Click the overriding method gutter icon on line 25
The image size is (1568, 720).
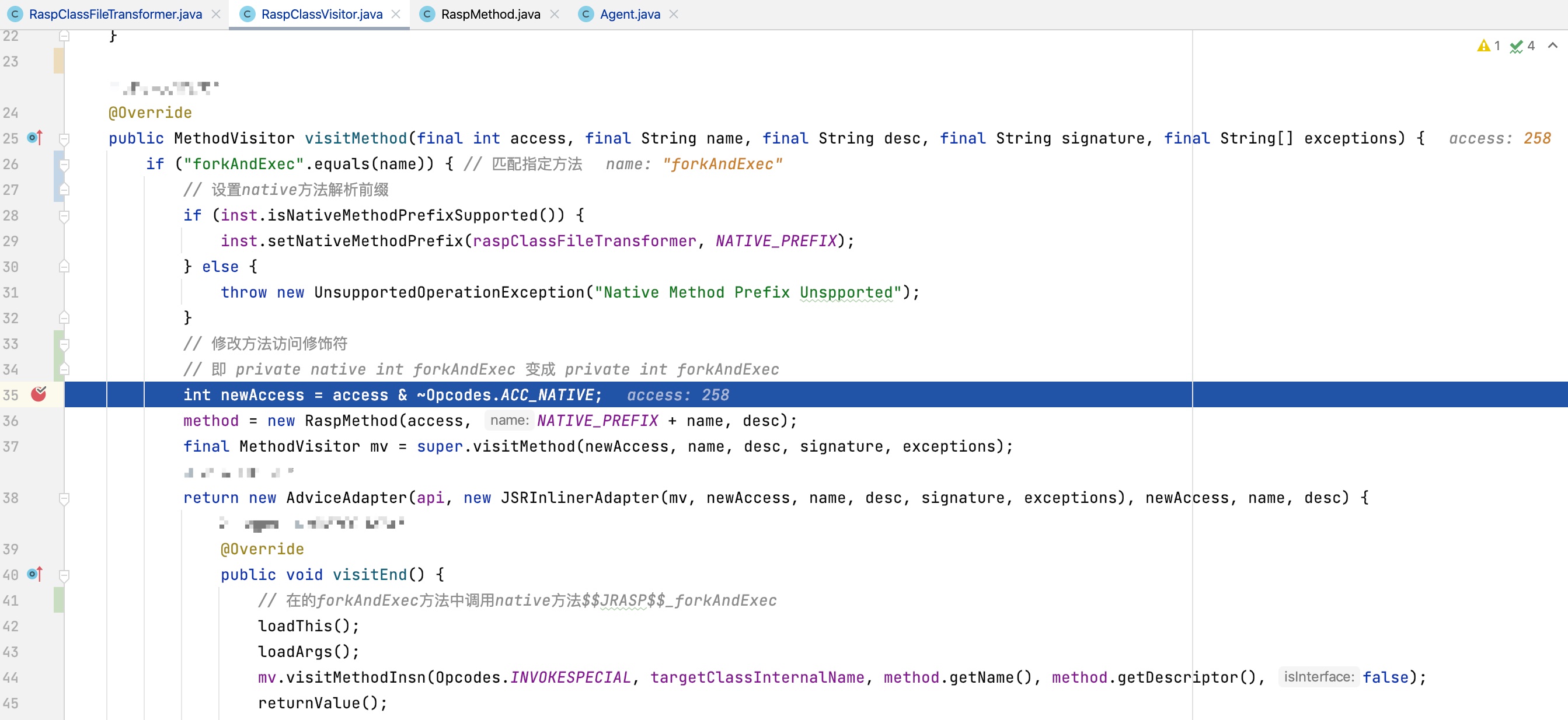[35, 138]
